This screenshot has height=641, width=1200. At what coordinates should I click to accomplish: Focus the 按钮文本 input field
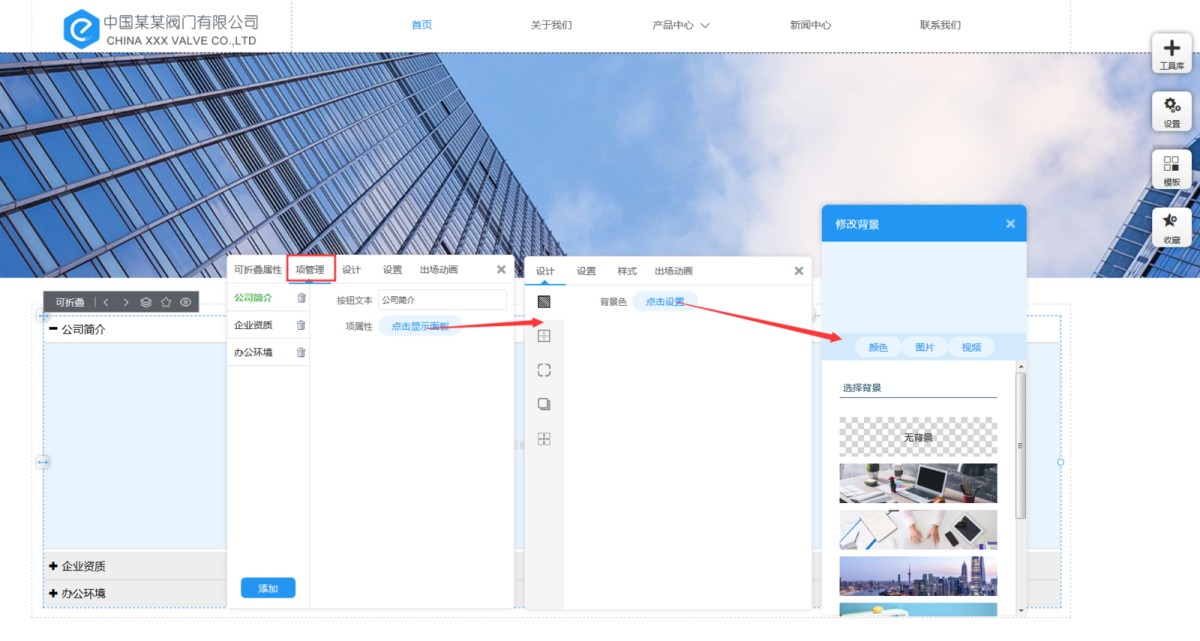click(x=442, y=299)
